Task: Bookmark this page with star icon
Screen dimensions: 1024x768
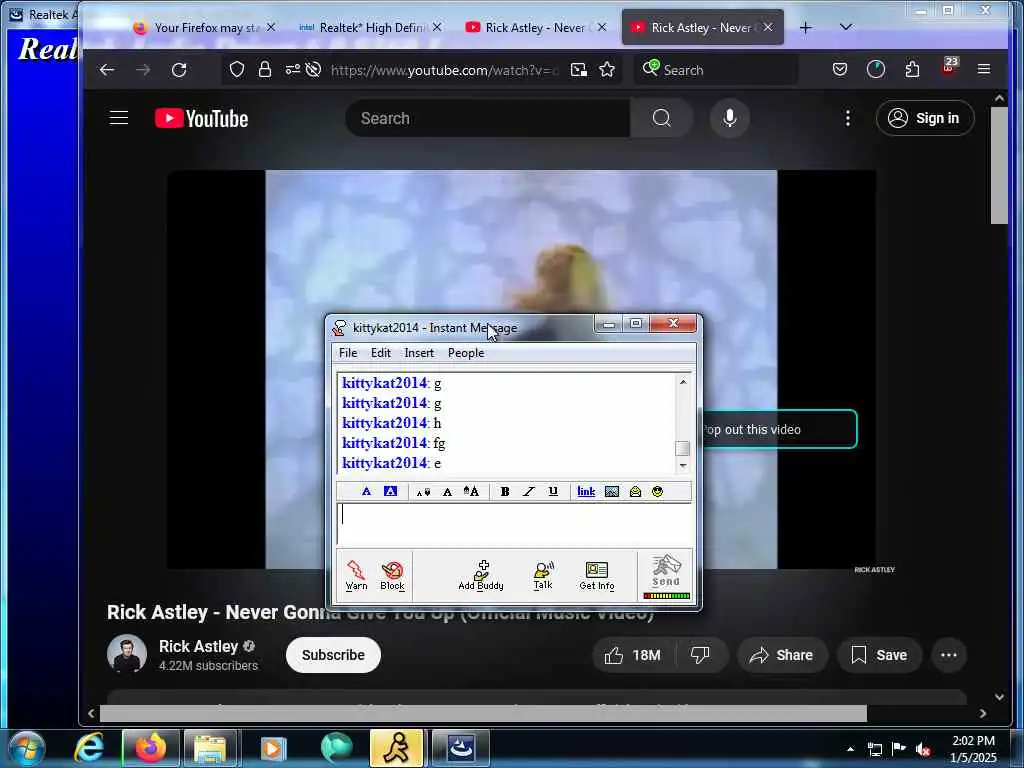Action: point(607,69)
